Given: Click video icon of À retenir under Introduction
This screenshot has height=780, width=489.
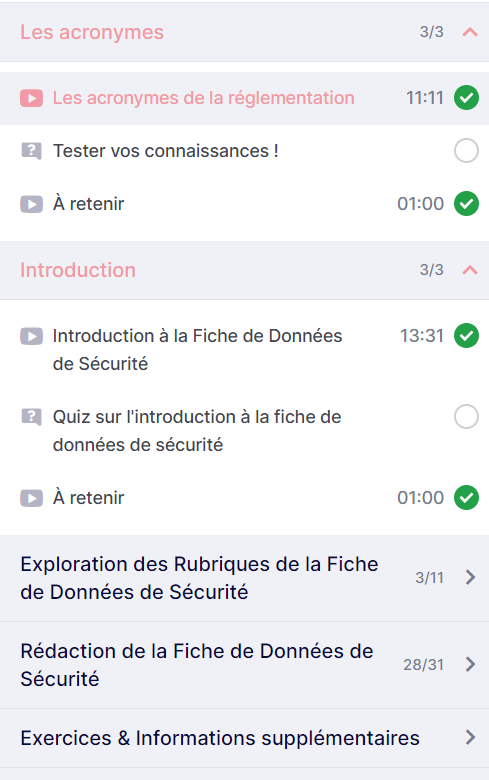Looking at the screenshot, I should click(31, 498).
